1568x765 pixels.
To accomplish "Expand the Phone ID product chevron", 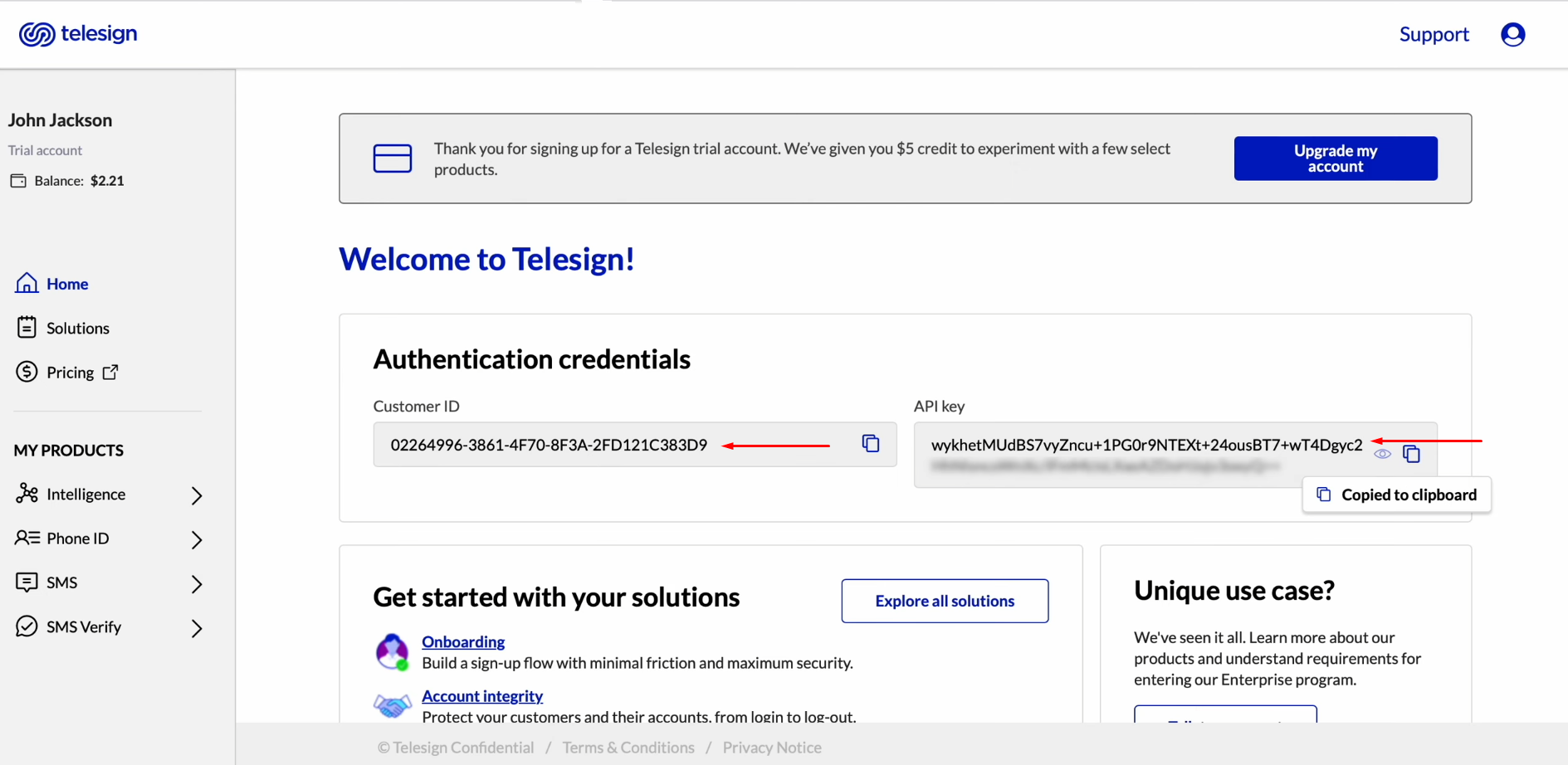I will point(197,539).
